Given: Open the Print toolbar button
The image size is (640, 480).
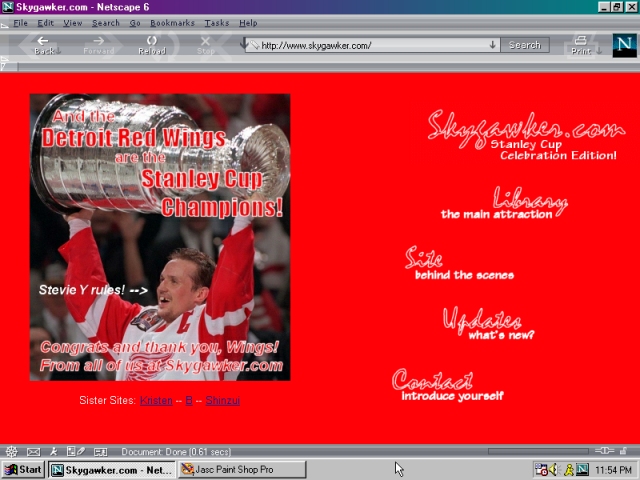Looking at the screenshot, I should tap(580, 45).
